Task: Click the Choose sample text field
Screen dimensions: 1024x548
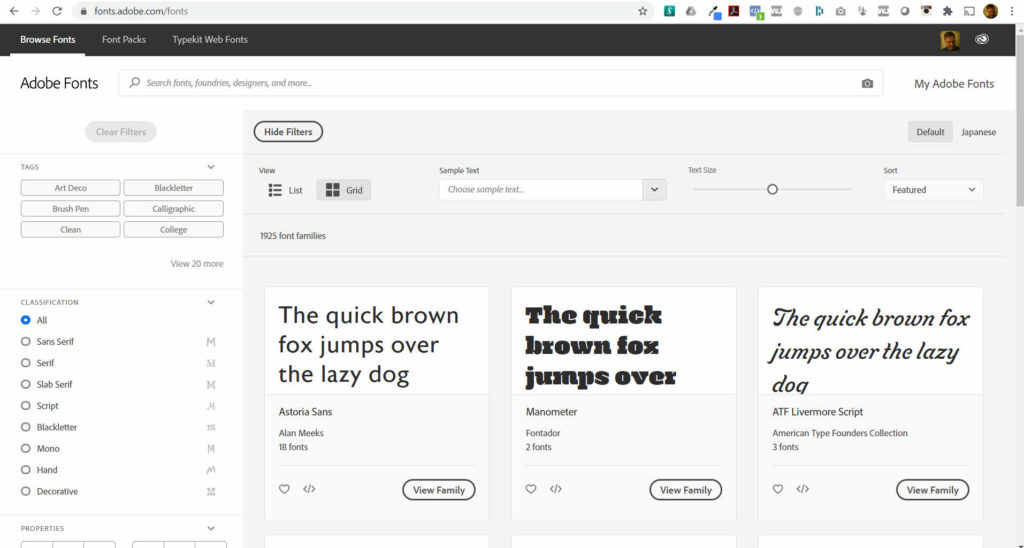Action: click(541, 190)
